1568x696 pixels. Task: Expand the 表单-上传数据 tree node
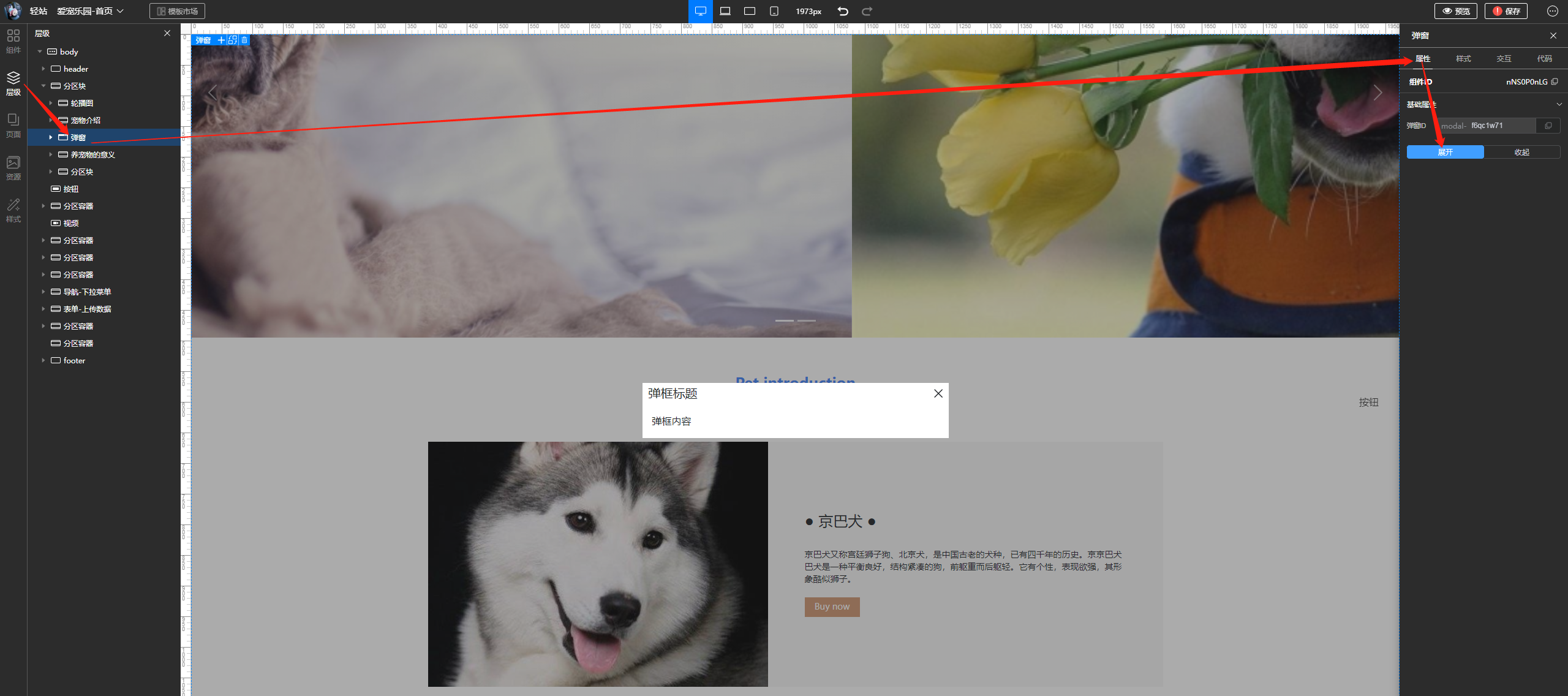(43, 309)
